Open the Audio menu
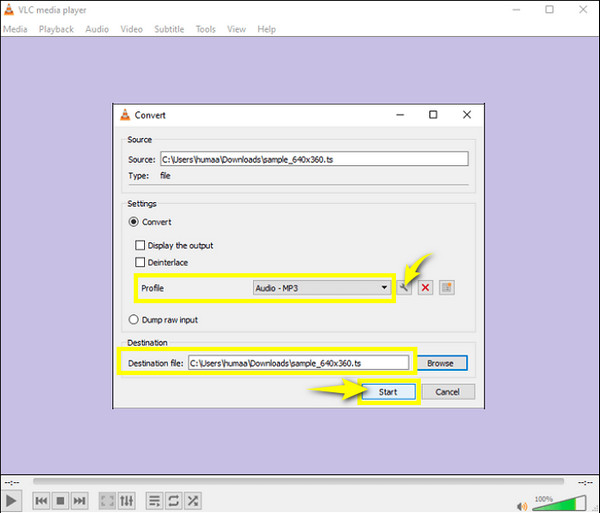This screenshot has height=513, width=600. point(97,29)
